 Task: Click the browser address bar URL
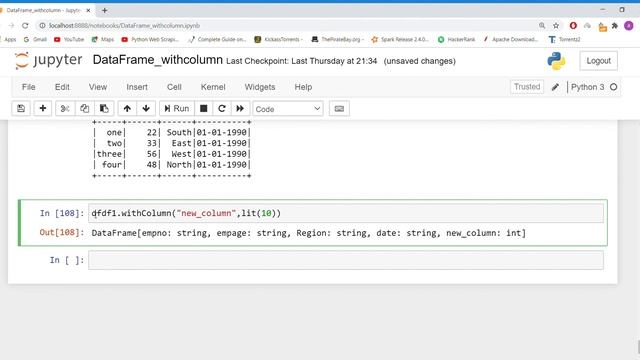(x=124, y=26)
